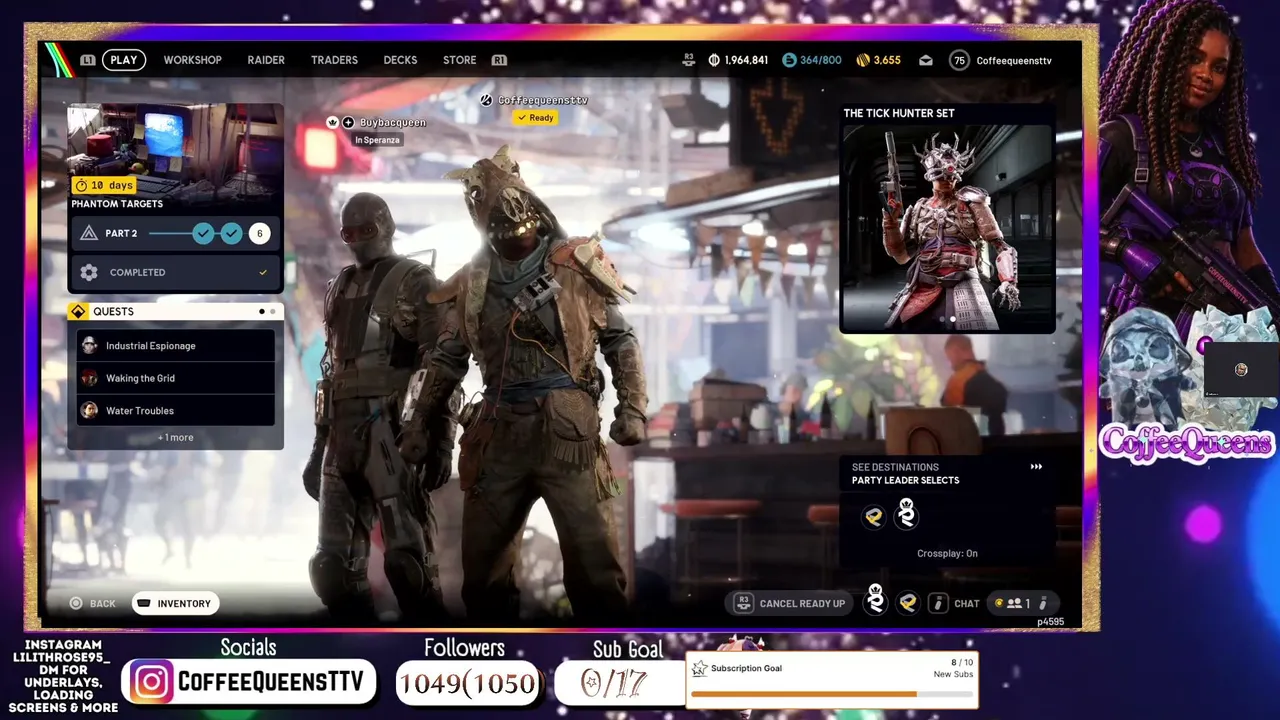This screenshot has width=1280, height=720.
Task: Click the crowned leader emblem in party panel
Action: 906,513
